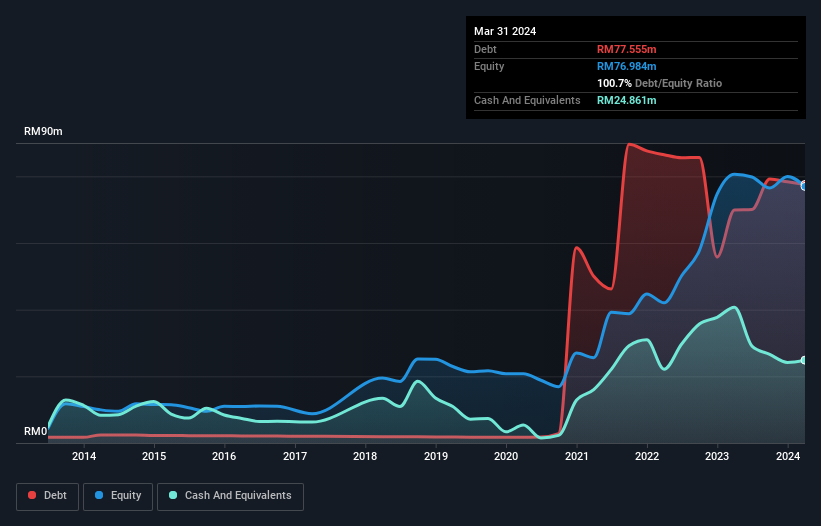Click the RM24.861m cash value
Image resolution: width=821 pixels, height=526 pixels.
tap(626, 100)
